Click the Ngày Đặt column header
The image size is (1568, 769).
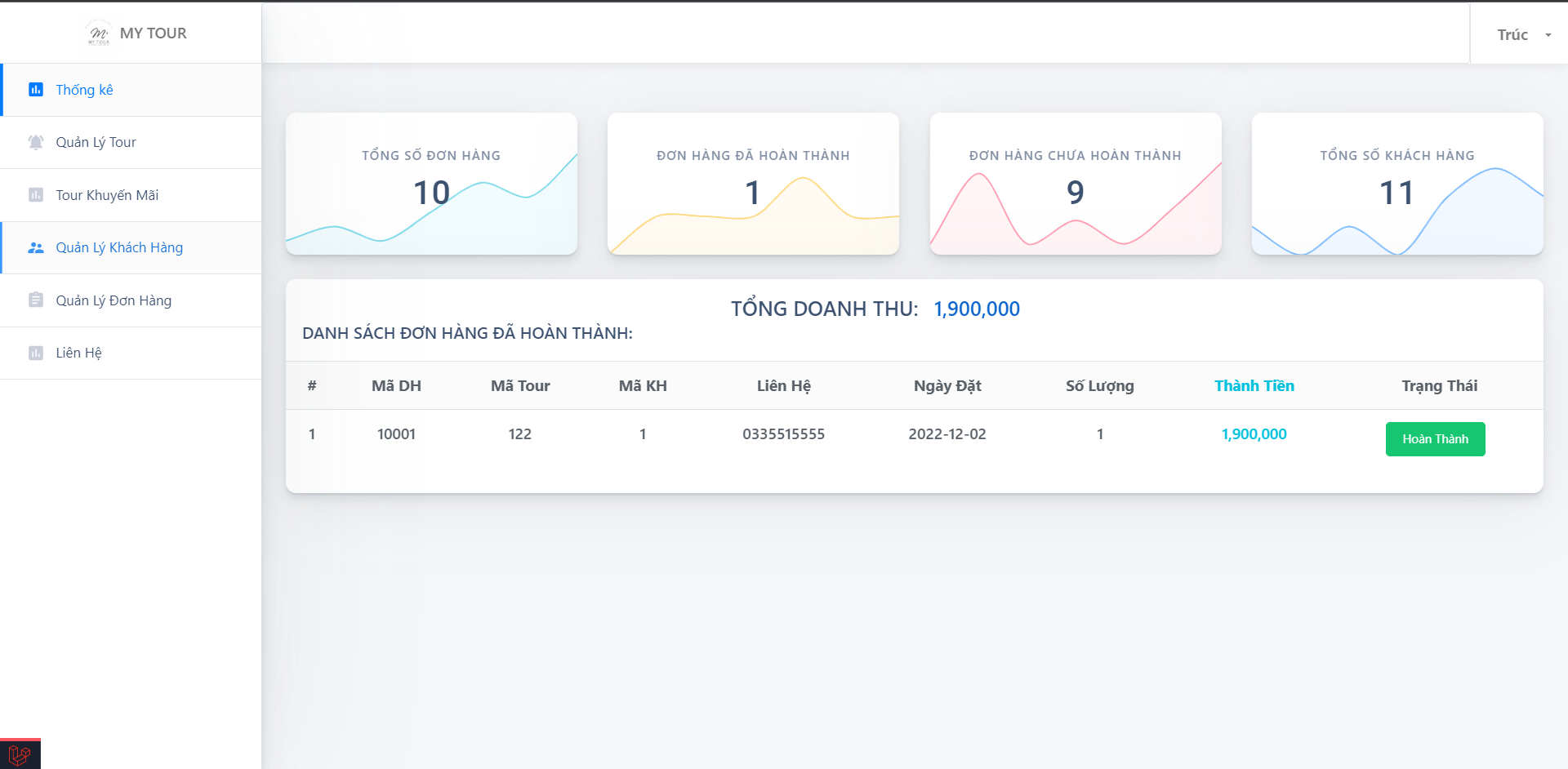click(x=947, y=385)
